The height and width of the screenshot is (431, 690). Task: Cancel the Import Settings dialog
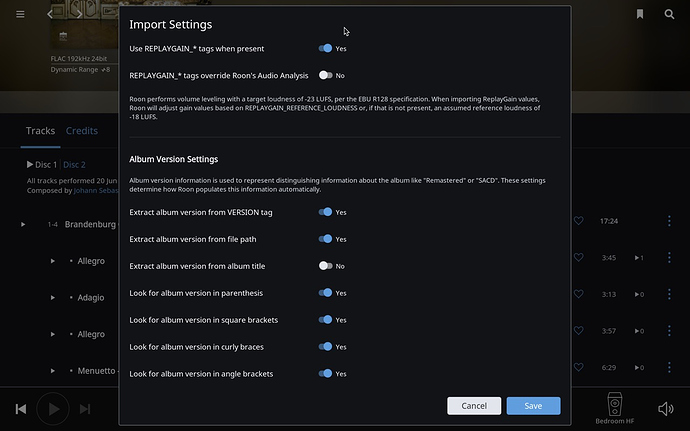474,406
